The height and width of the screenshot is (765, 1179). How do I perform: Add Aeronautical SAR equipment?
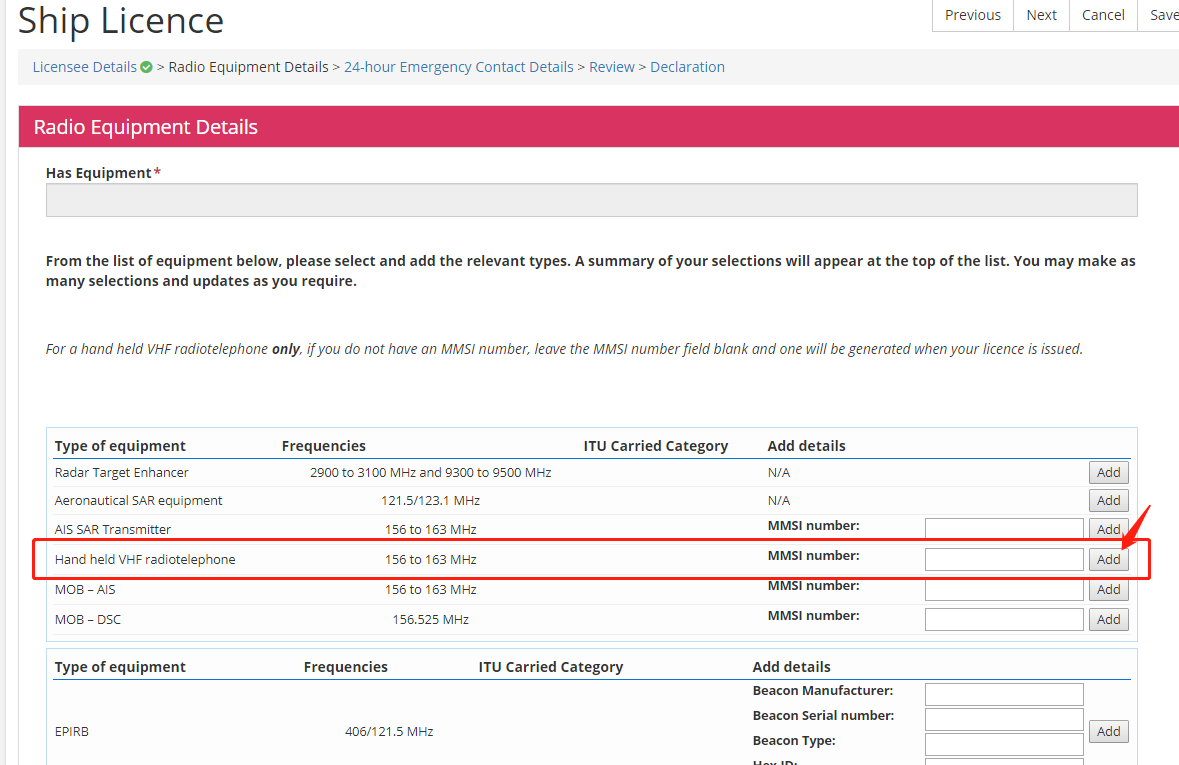1108,500
